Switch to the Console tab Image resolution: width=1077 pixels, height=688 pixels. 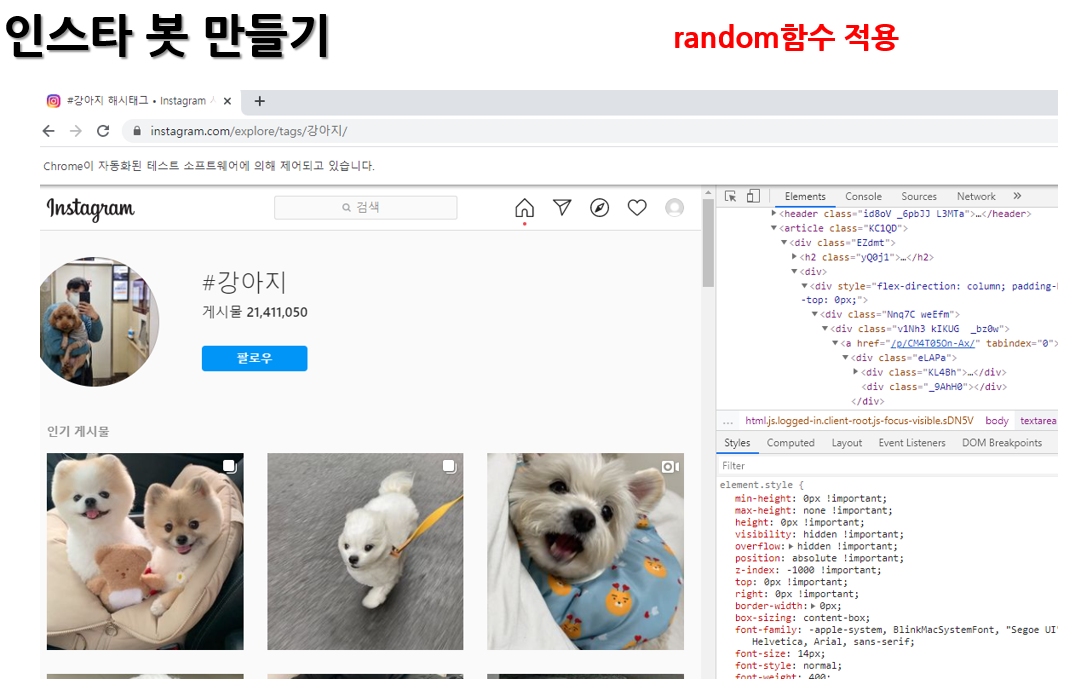(x=863, y=196)
